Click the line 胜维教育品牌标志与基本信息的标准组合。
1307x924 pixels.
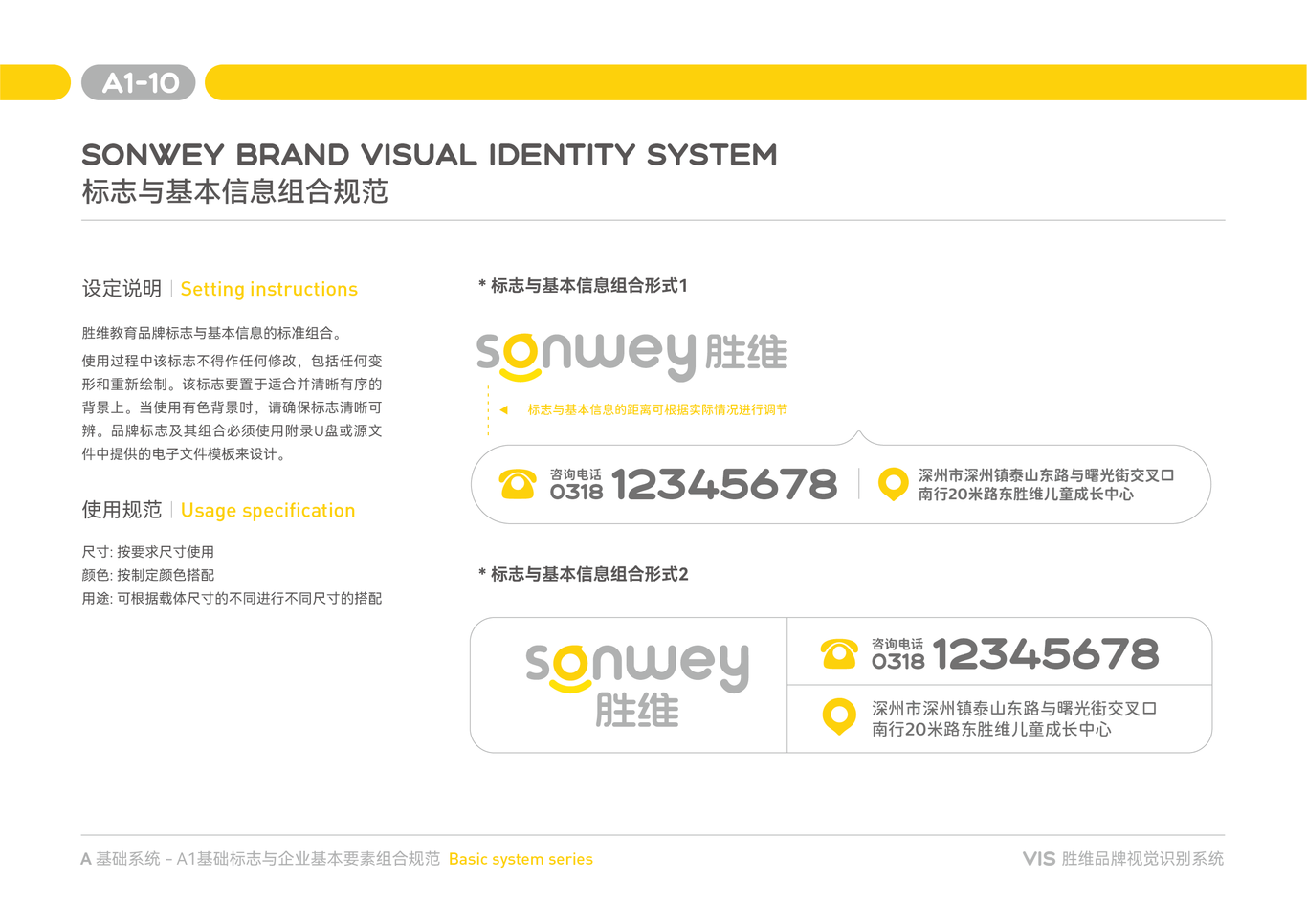(x=211, y=333)
